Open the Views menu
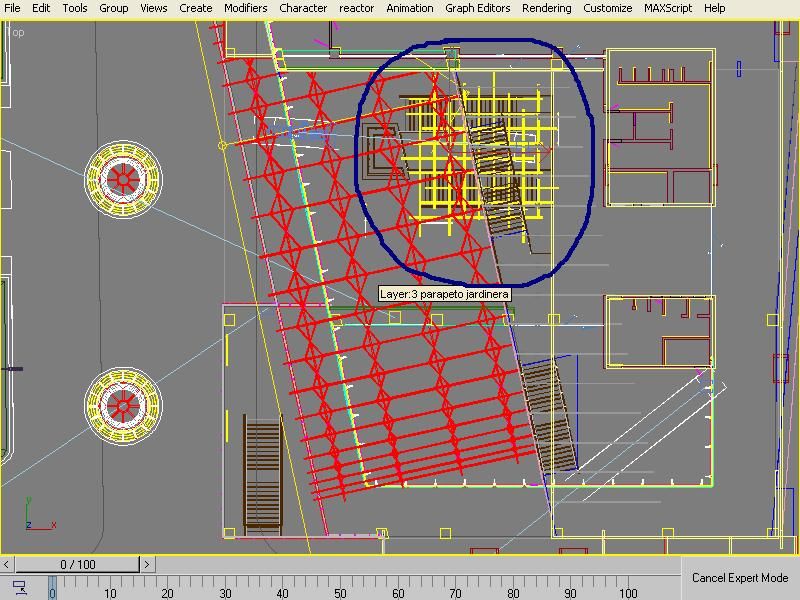The width and height of the screenshot is (800, 600). [x=154, y=8]
